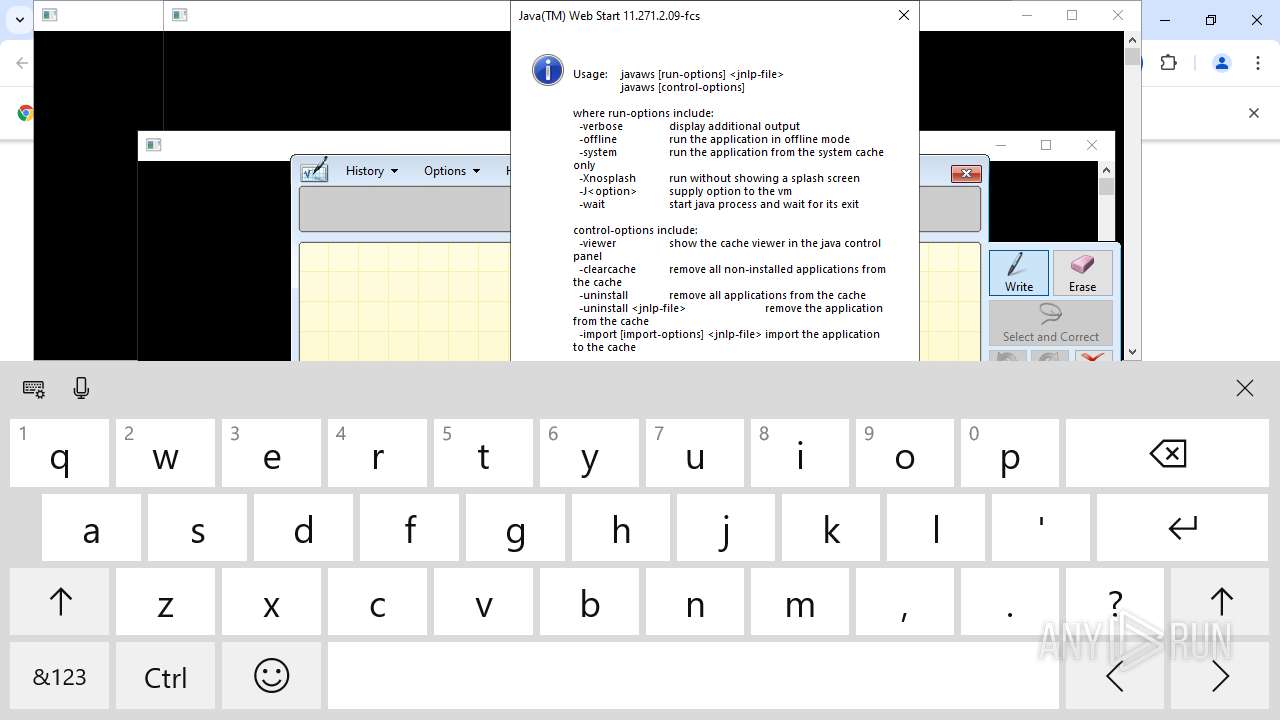Tap the Ctrl key
1280x720 pixels.
point(166,677)
